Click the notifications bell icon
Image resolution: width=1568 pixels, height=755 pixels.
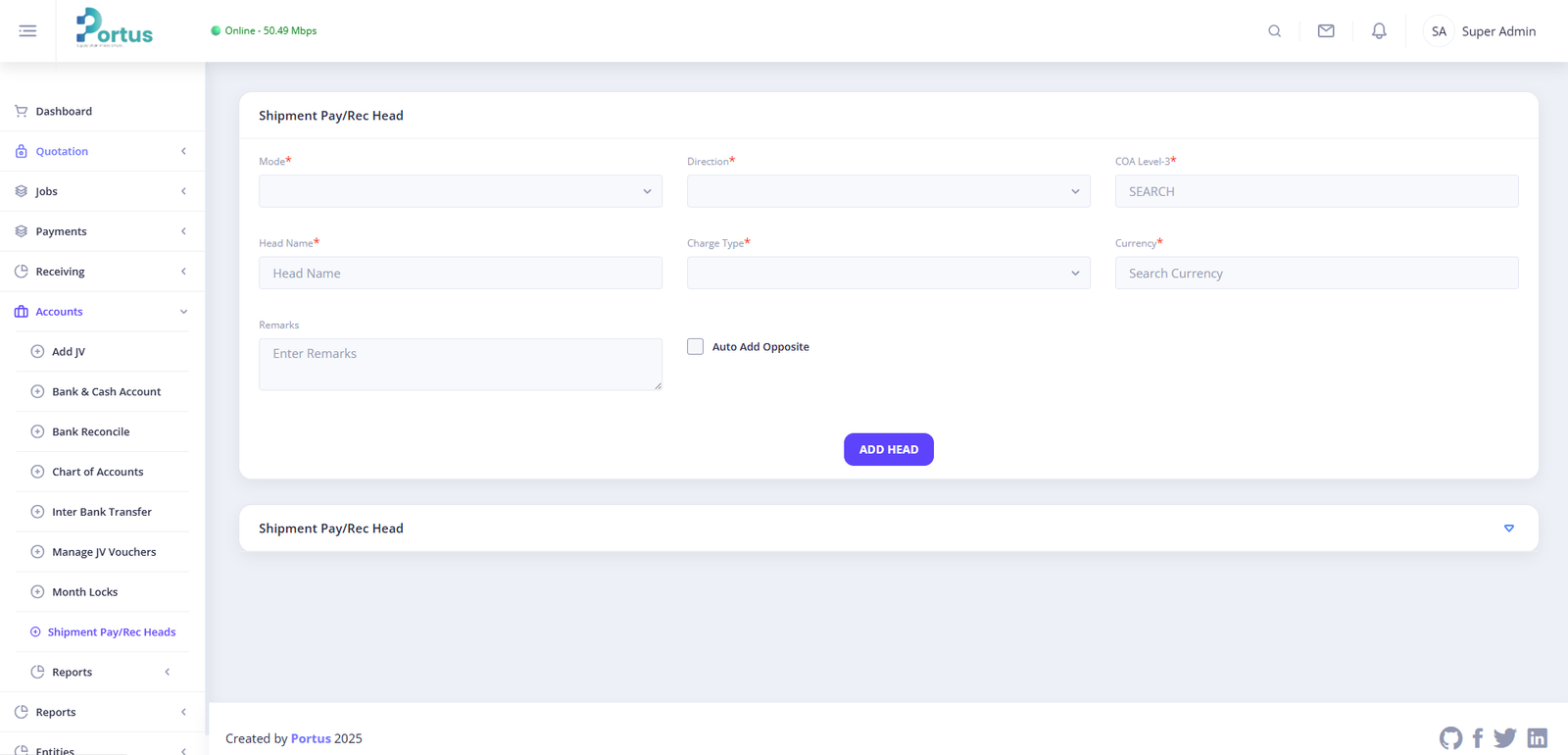click(1378, 31)
